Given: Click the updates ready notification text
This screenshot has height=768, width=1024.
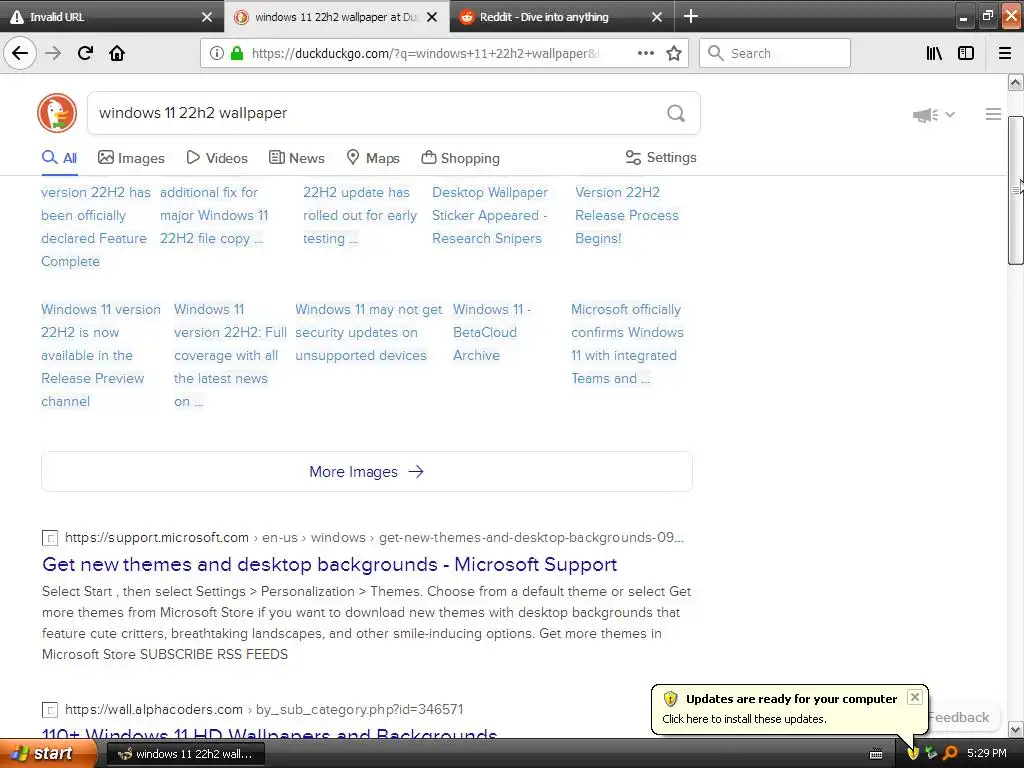Looking at the screenshot, I should [x=744, y=719].
